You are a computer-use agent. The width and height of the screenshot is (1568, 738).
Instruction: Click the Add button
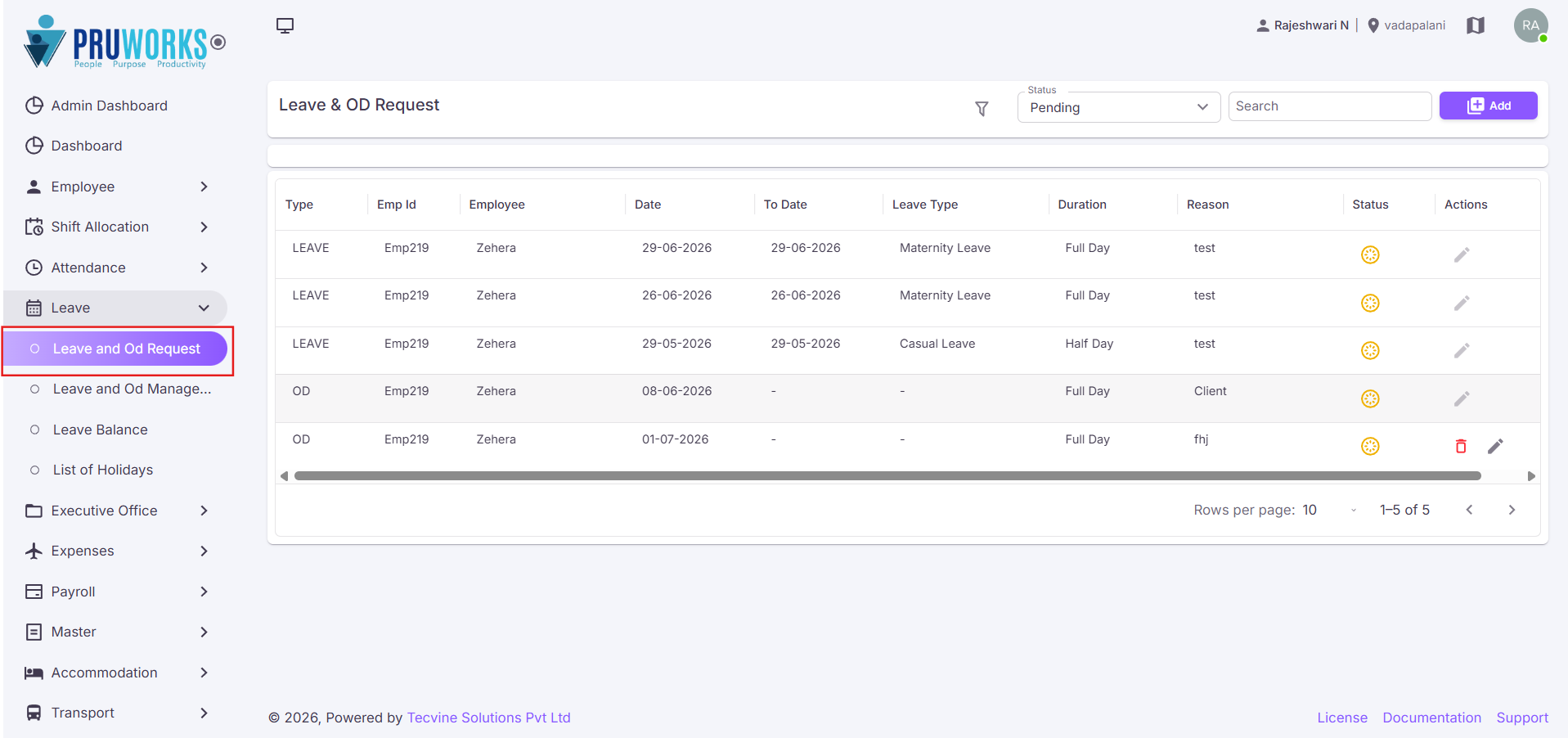(1488, 106)
